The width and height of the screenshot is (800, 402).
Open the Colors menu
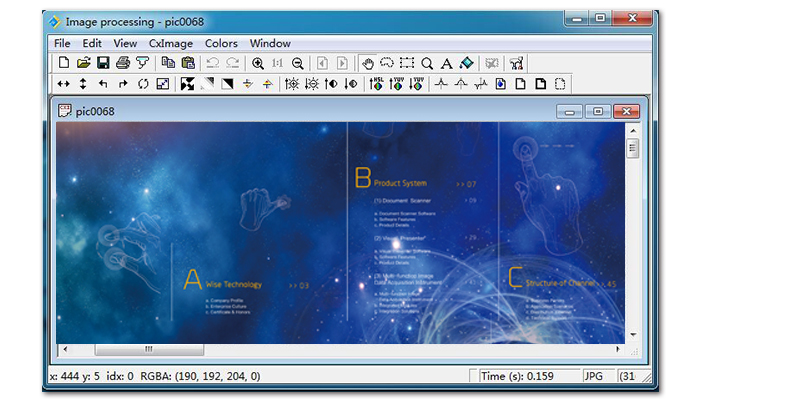[x=221, y=43]
